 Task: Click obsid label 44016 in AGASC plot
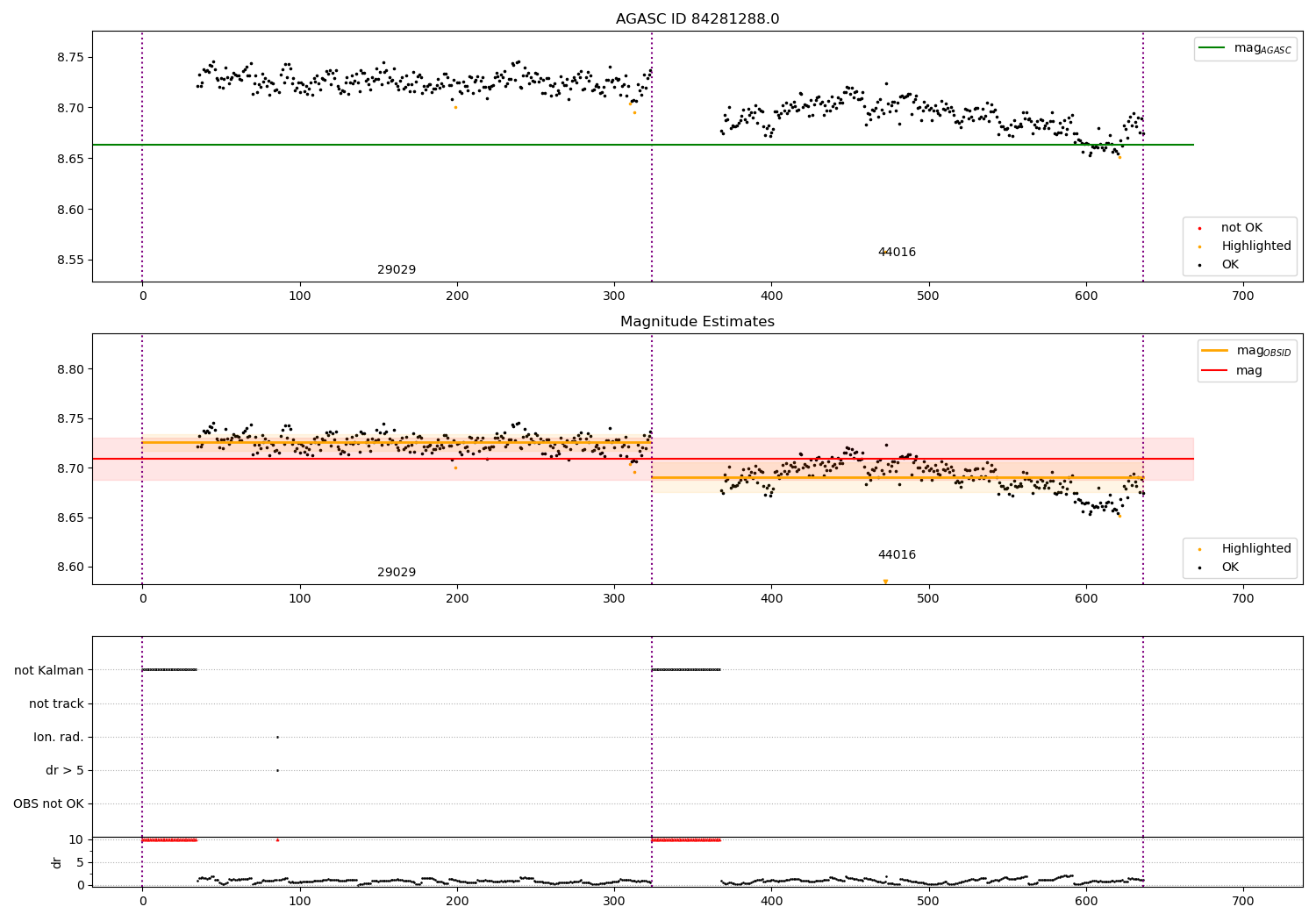tap(897, 253)
